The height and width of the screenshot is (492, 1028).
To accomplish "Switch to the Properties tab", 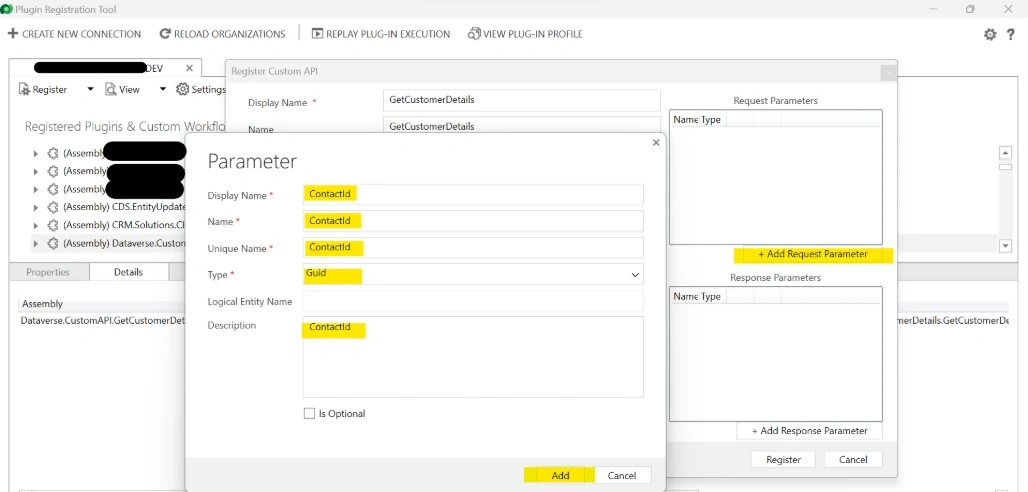I will 48,272.
